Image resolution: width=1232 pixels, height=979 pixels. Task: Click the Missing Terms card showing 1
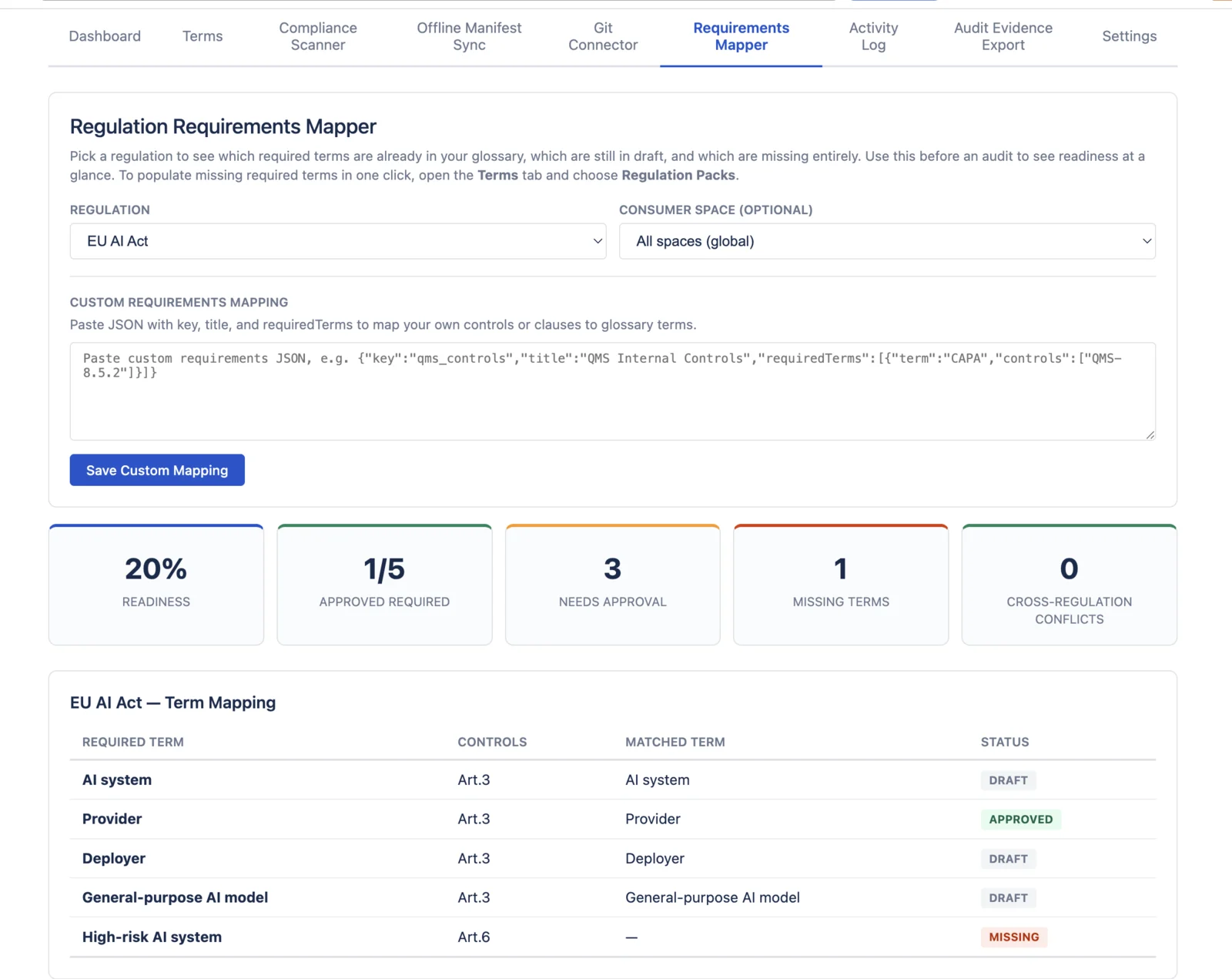click(x=841, y=585)
